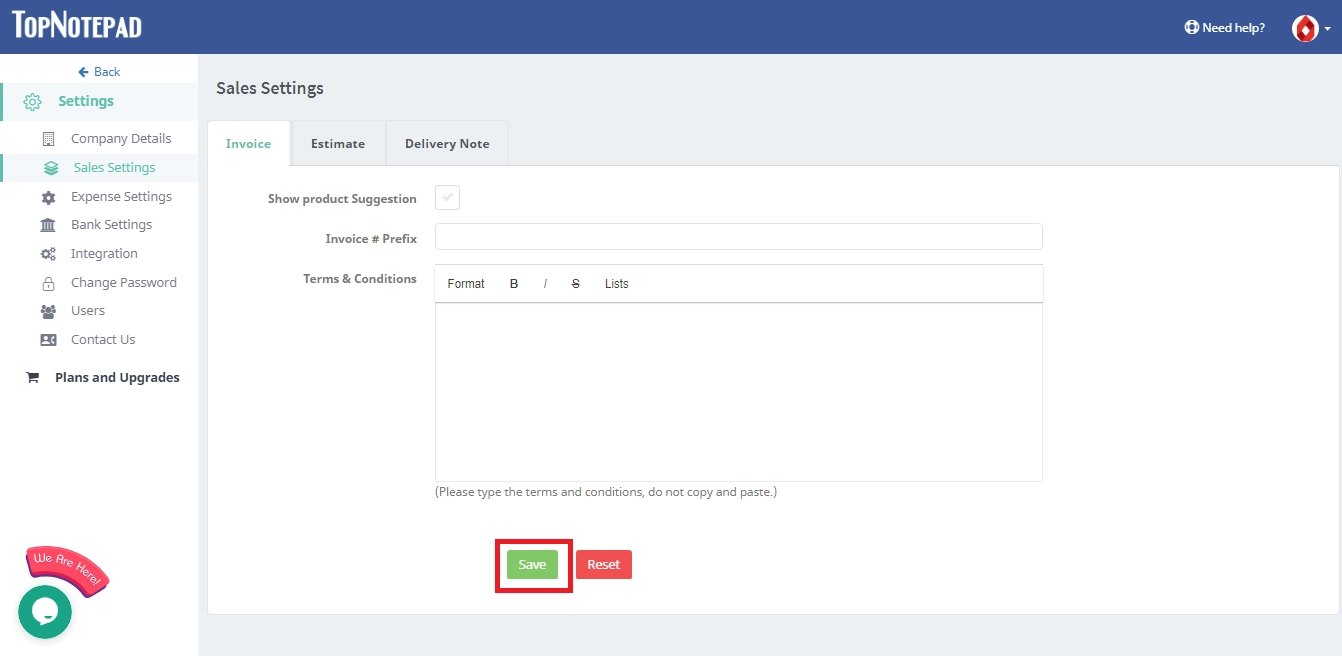The height and width of the screenshot is (656, 1342).
Task: Click the Integration gears icon
Action: 48,254
